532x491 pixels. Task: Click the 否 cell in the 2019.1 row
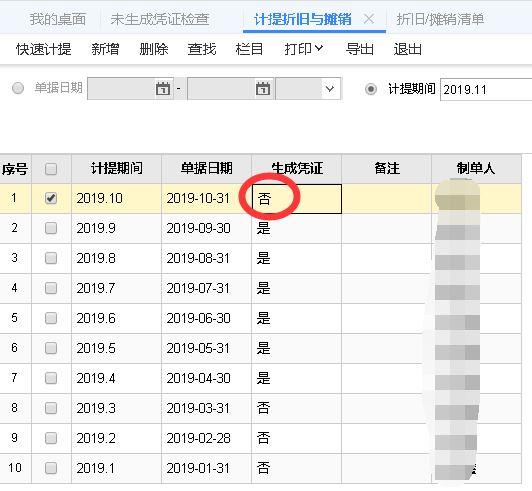click(297, 468)
